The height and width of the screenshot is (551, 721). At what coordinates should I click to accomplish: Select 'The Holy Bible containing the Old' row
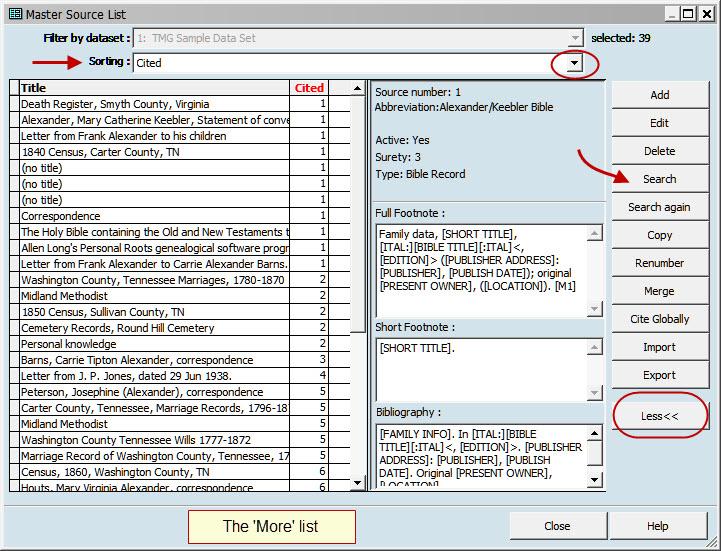click(179, 232)
